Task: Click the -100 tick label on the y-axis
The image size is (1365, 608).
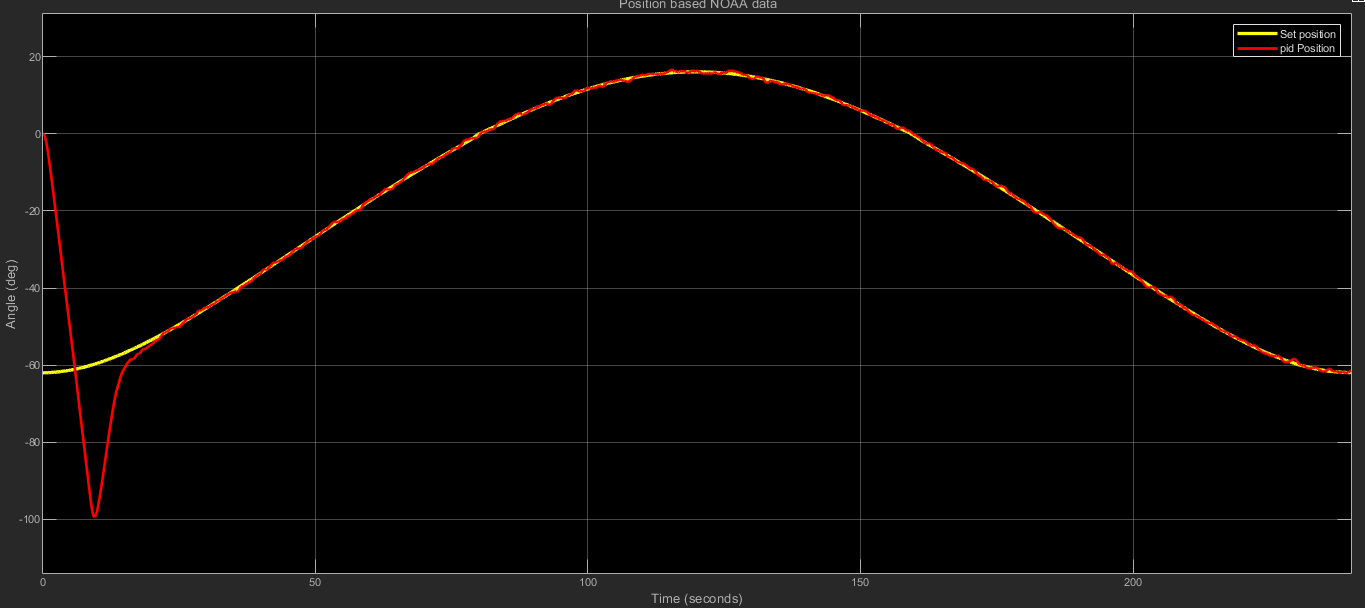Action: [29, 519]
